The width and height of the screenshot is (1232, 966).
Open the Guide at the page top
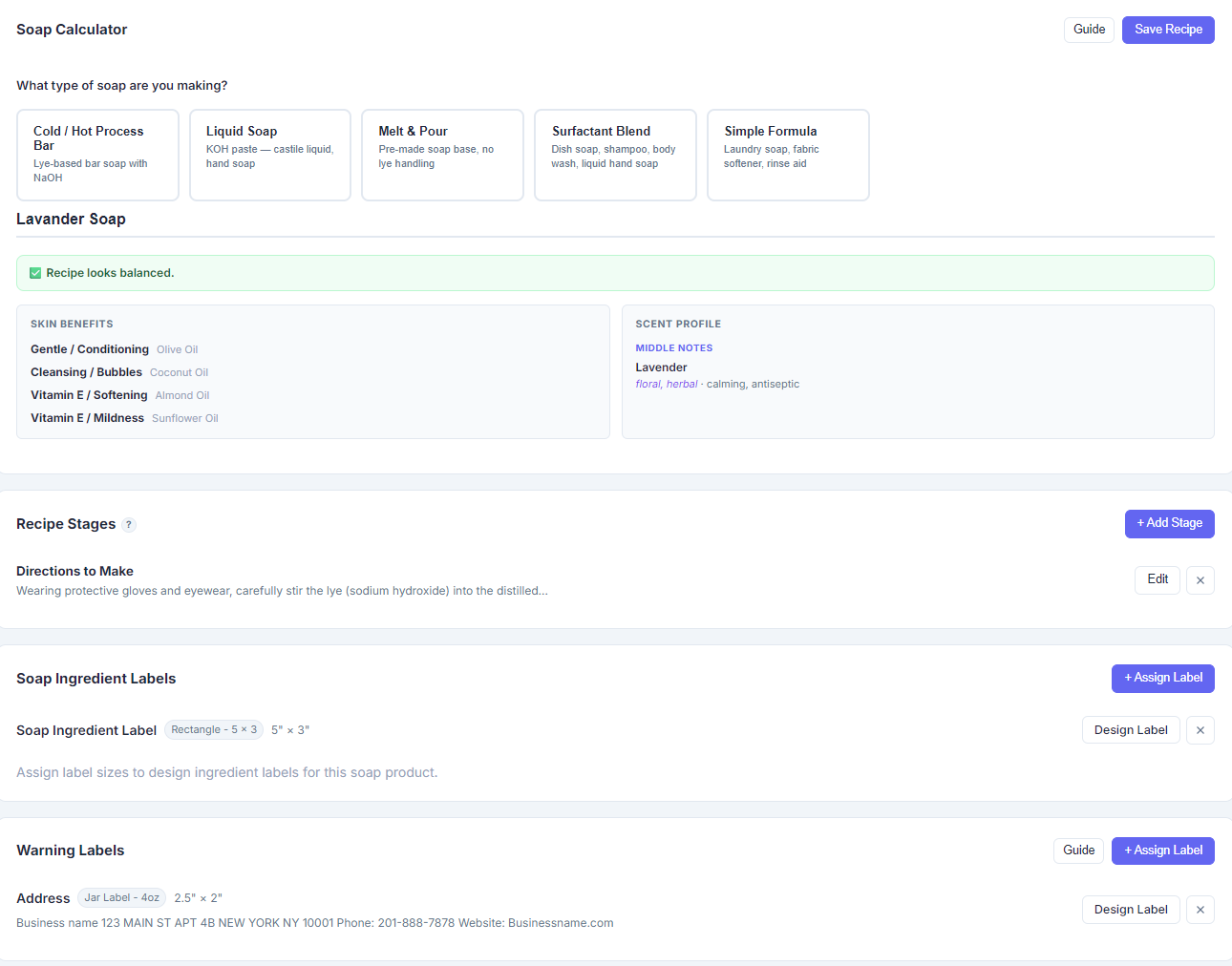pos(1089,30)
